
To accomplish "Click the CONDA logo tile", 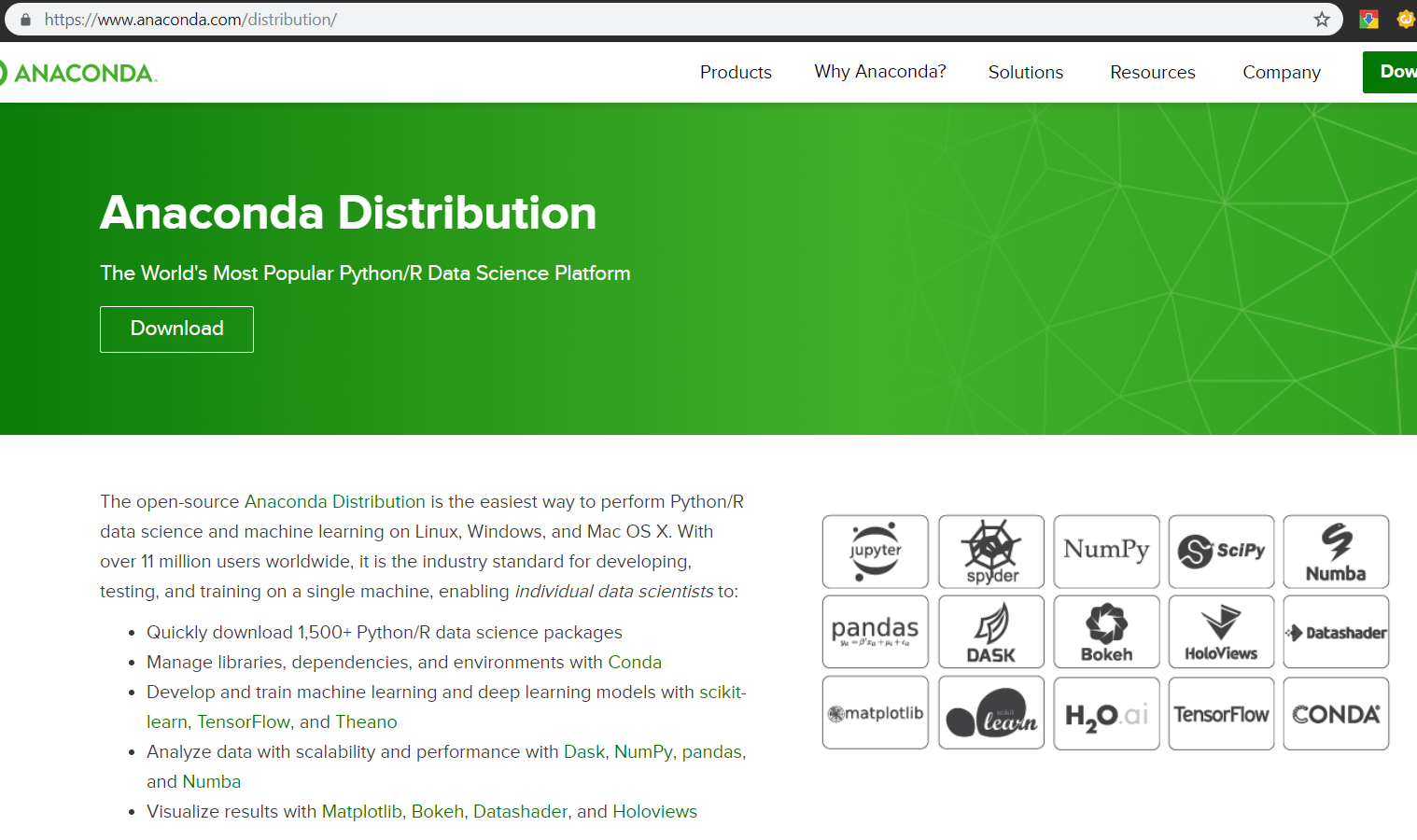I will pyautogui.click(x=1336, y=713).
